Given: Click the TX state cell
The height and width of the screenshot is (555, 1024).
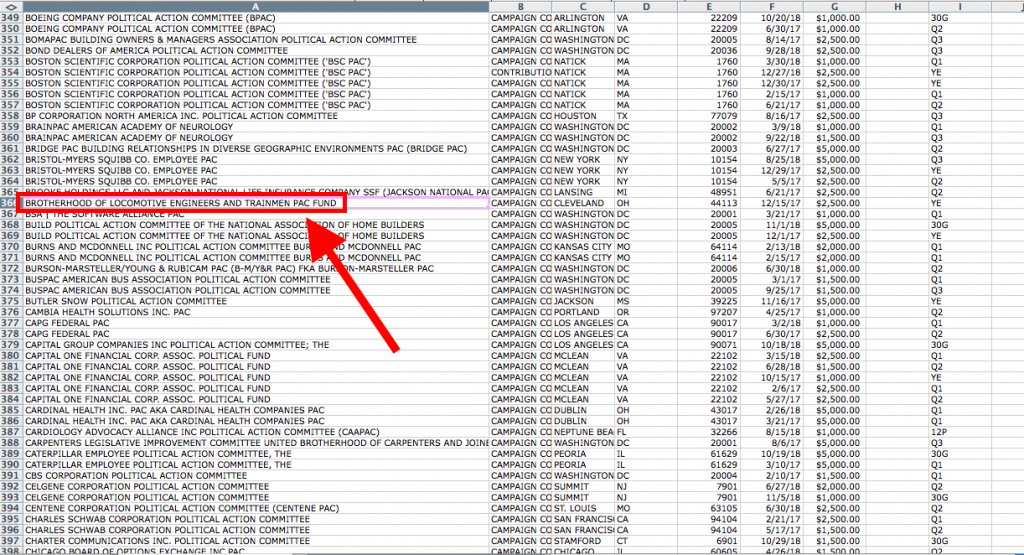Looking at the screenshot, I should (x=646, y=116).
